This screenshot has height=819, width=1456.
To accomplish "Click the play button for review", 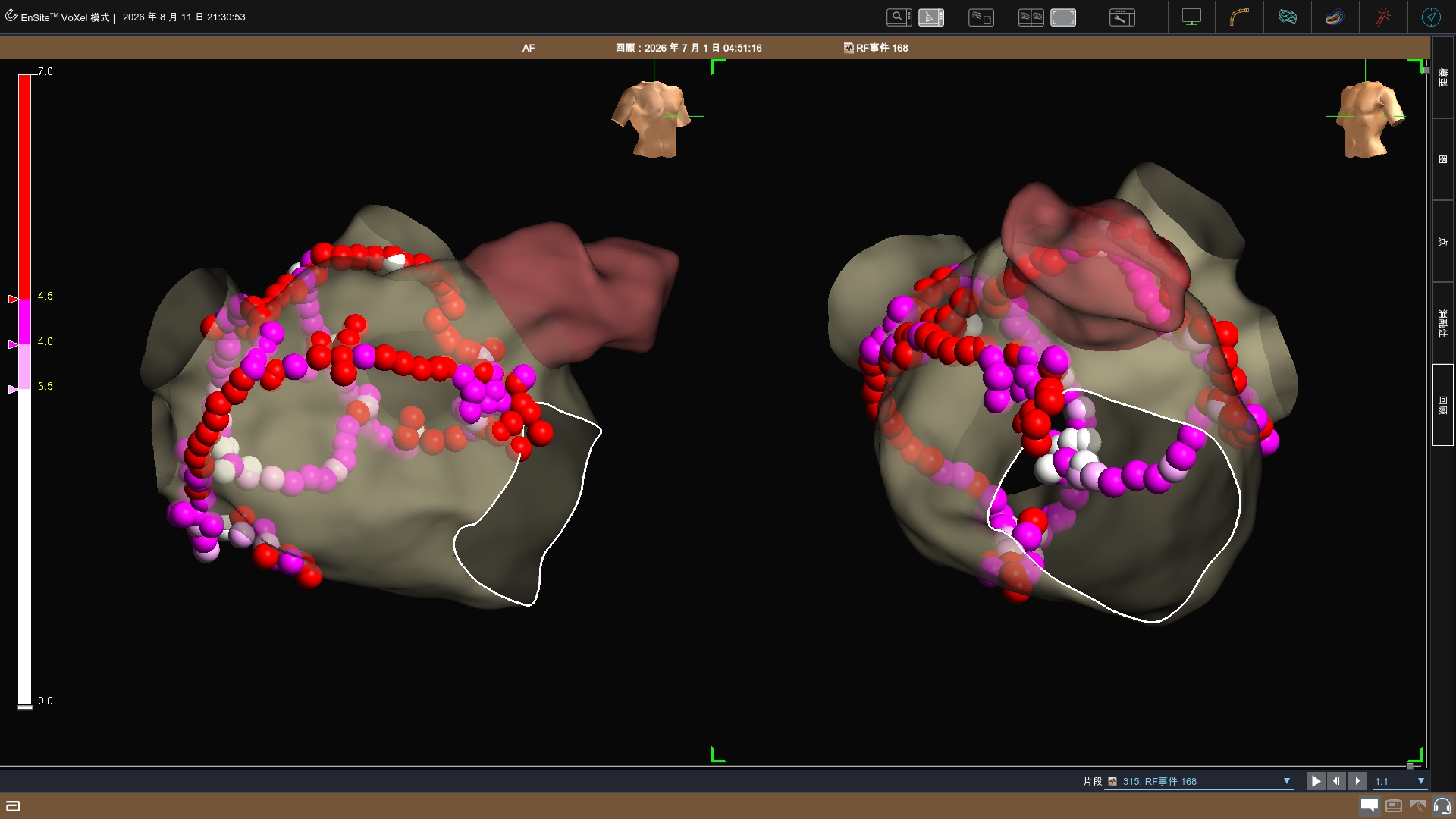I will tap(1315, 781).
